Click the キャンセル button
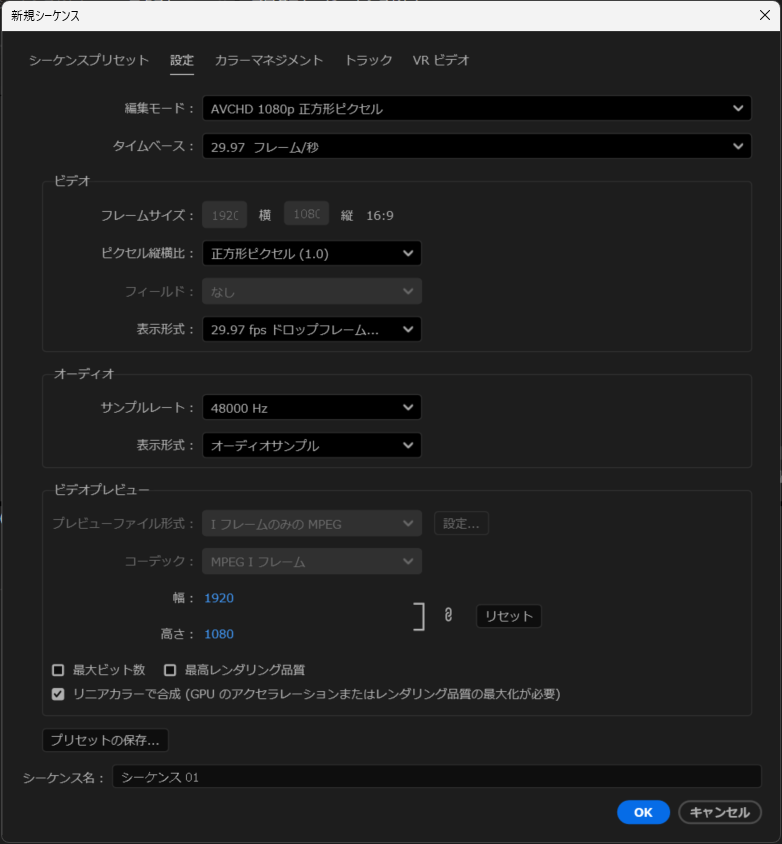Image resolution: width=782 pixels, height=844 pixels. tap(720, 812)
